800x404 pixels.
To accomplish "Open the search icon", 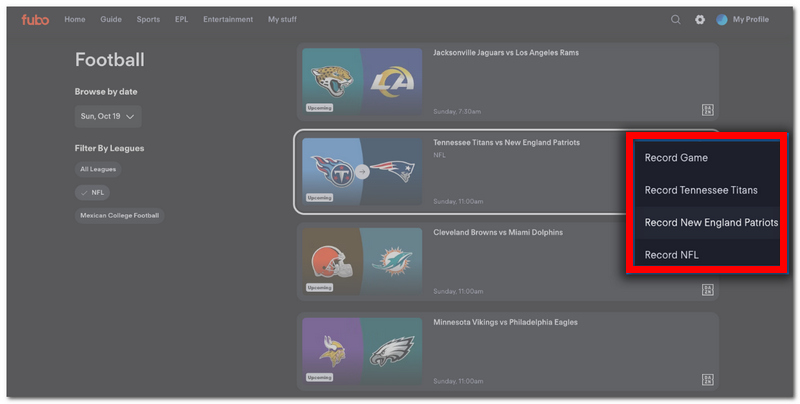I will point(676,19).
